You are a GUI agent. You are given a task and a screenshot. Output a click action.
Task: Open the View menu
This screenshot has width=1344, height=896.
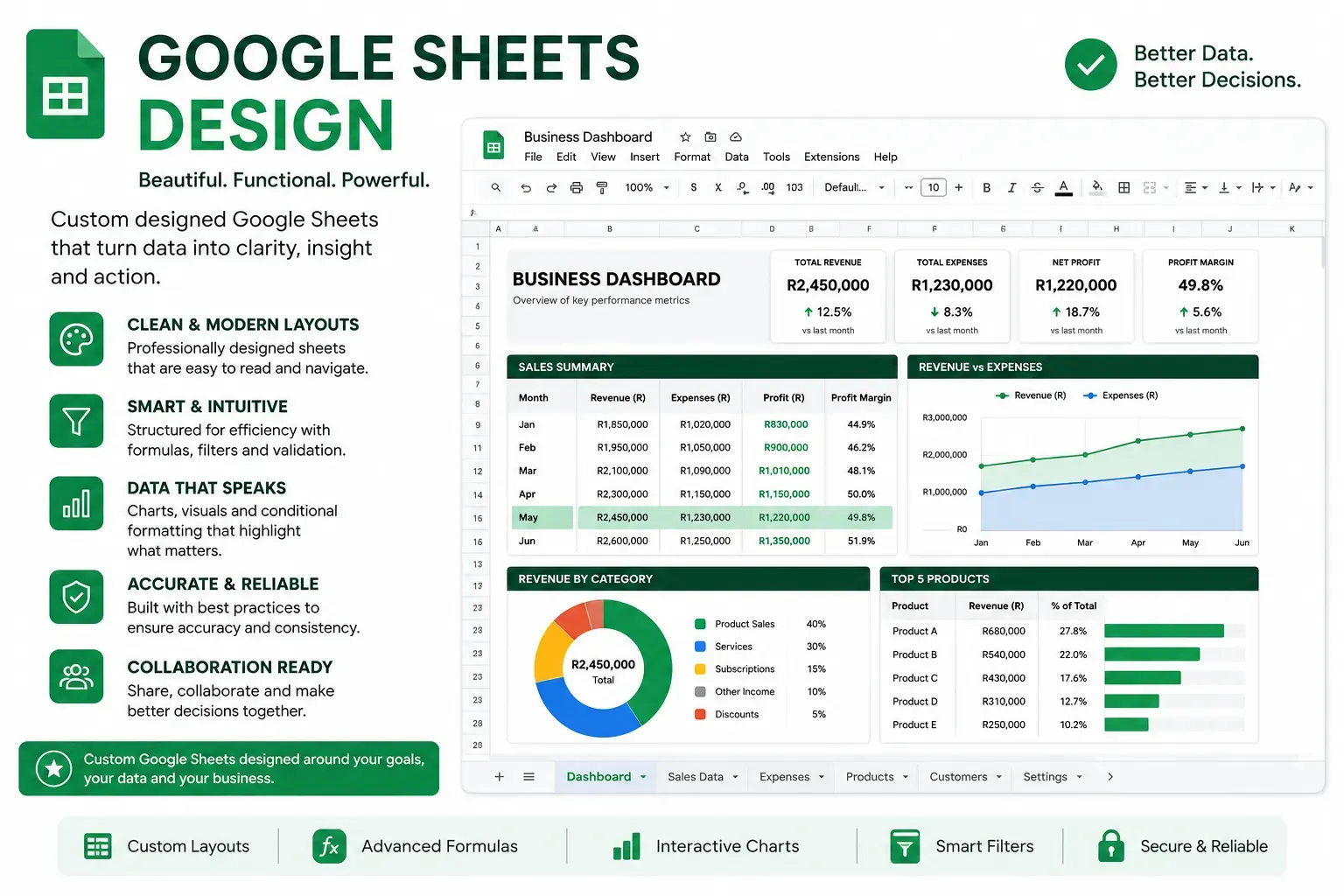click(x=603, y=157)
